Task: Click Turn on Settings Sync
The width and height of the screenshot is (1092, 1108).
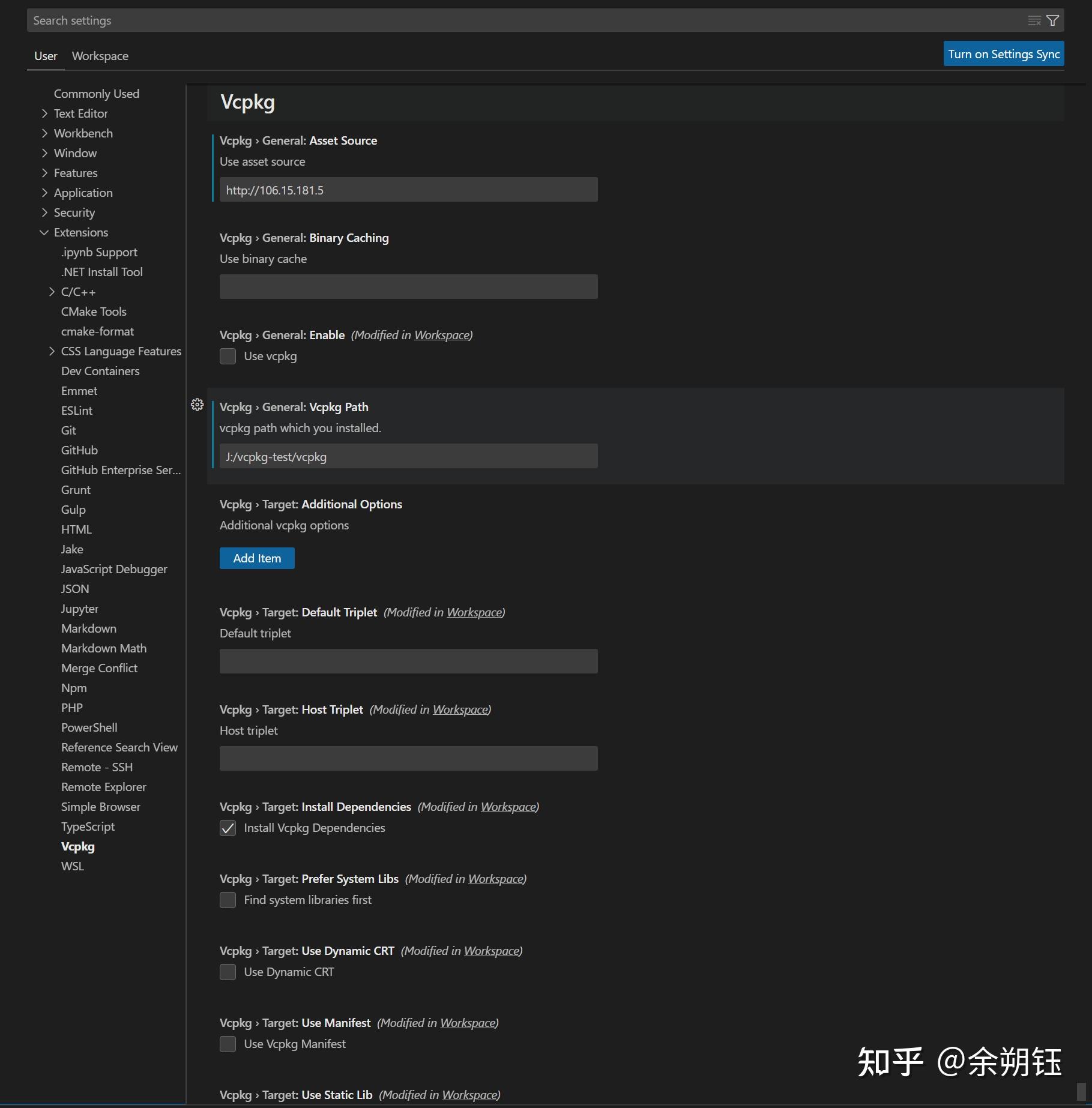Action: click(x=1003, y=53)
